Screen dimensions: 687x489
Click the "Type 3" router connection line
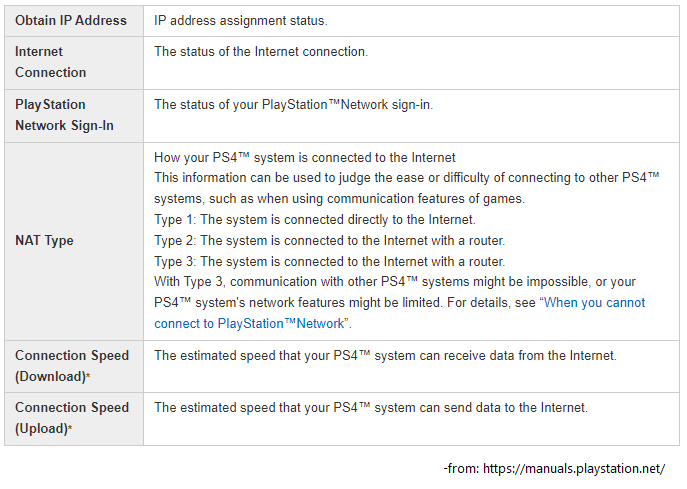click(x=330, y=261)
